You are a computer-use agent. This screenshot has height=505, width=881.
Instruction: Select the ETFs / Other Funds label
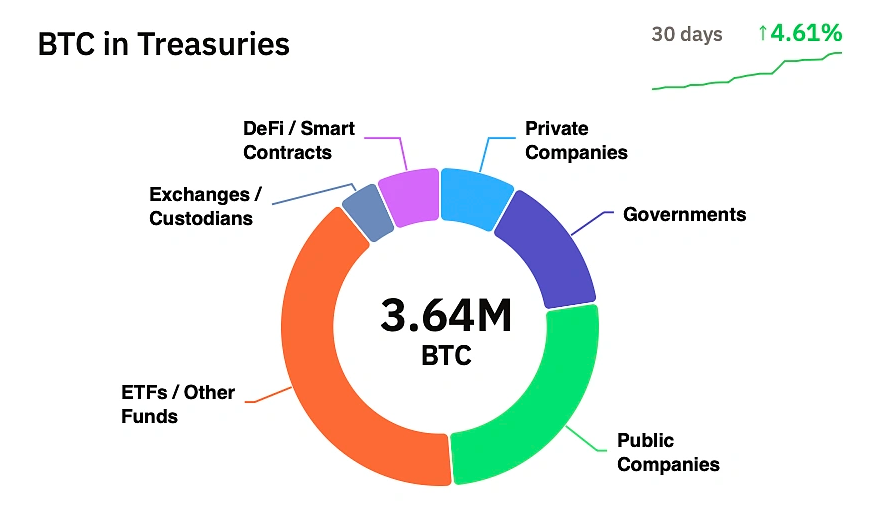pos(178,404)
